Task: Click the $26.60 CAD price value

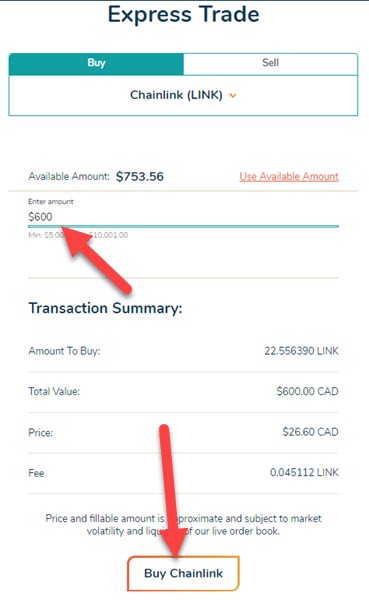Action: [310, 432]
